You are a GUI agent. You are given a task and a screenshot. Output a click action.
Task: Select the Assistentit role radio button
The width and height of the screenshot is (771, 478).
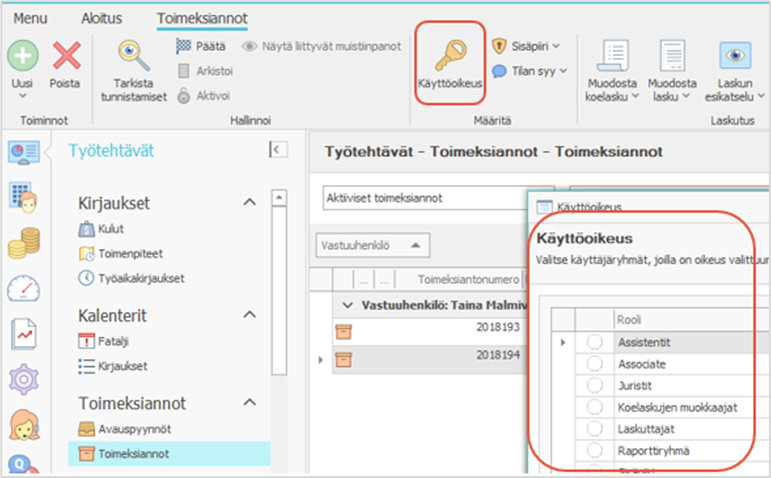coord(595,342)
